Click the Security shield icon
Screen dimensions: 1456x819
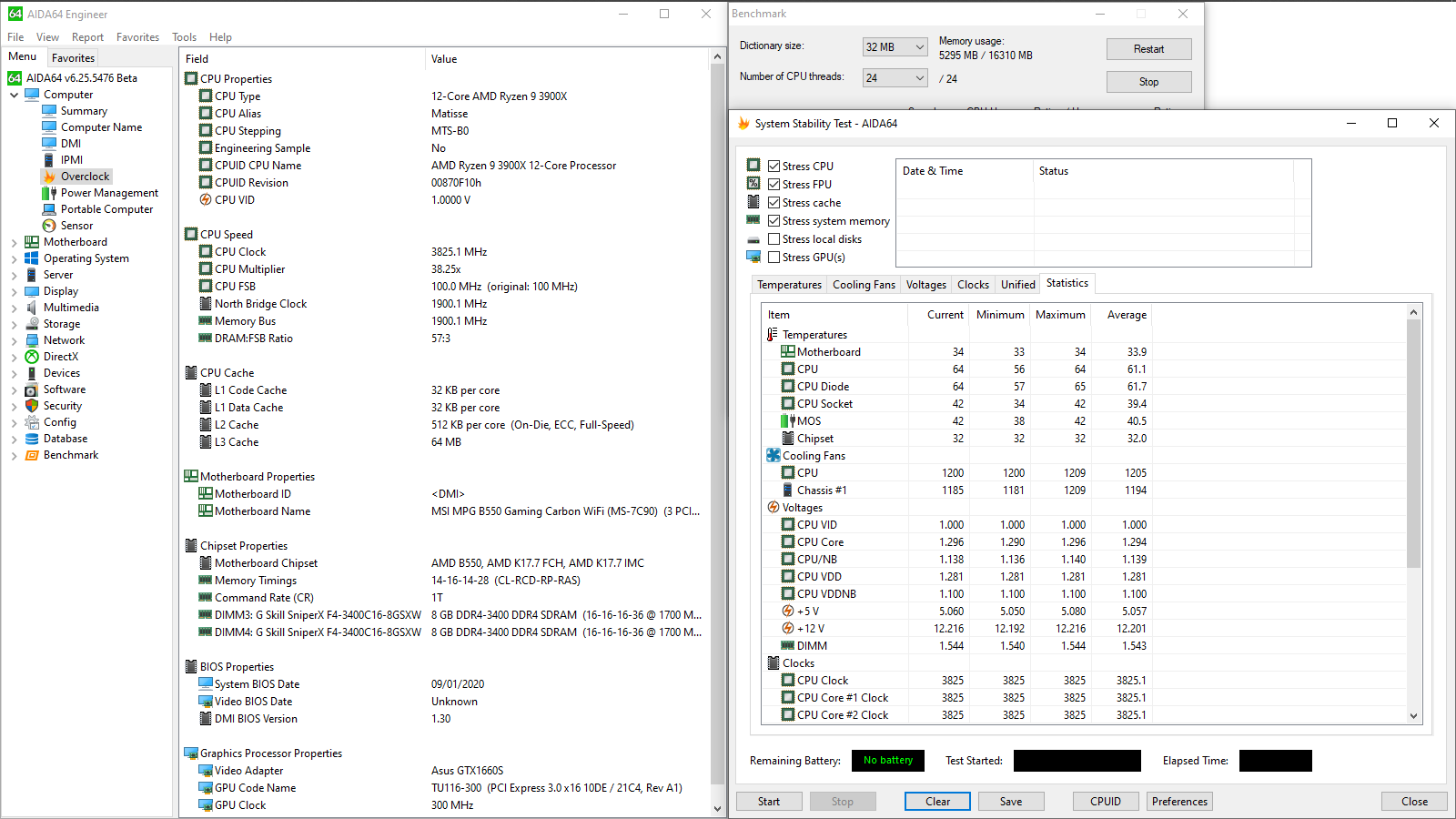coord(32,406)
